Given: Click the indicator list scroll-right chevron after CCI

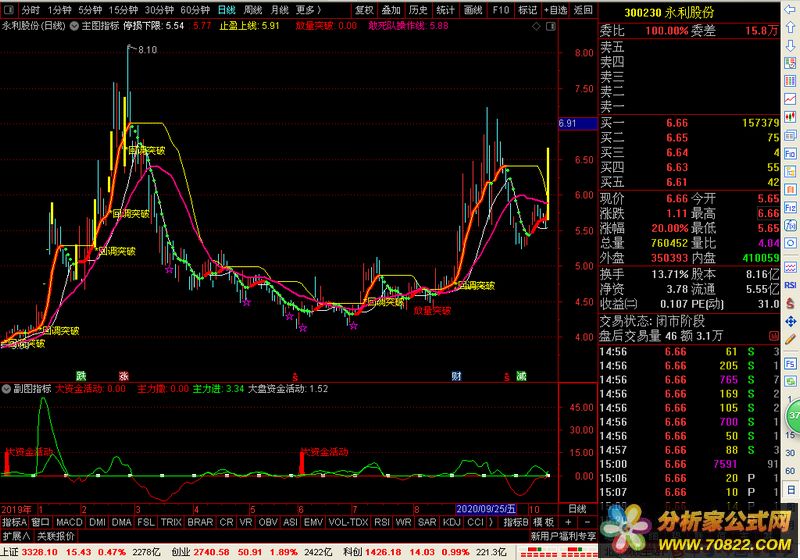Looking at the screenshot, I should [491, 522].
